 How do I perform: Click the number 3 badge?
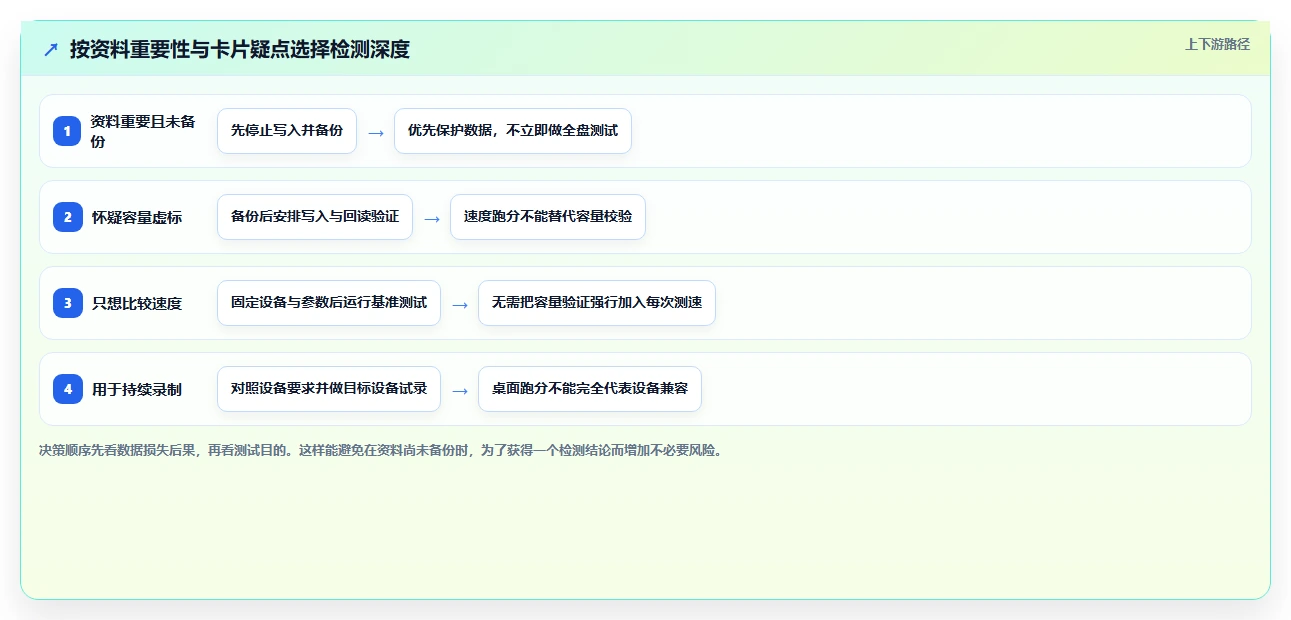pyautogui.click(x=68, y=303)
